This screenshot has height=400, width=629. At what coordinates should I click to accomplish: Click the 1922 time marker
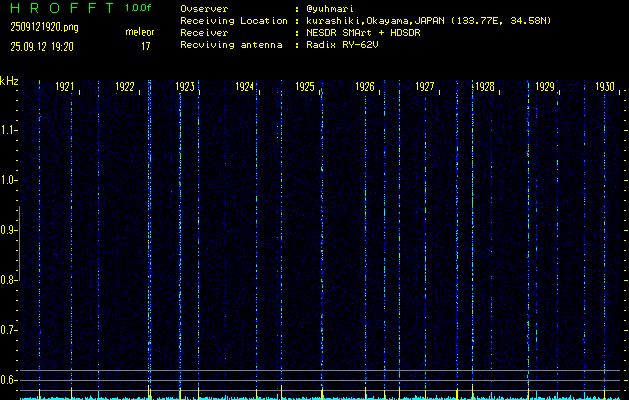click(125, 87)
